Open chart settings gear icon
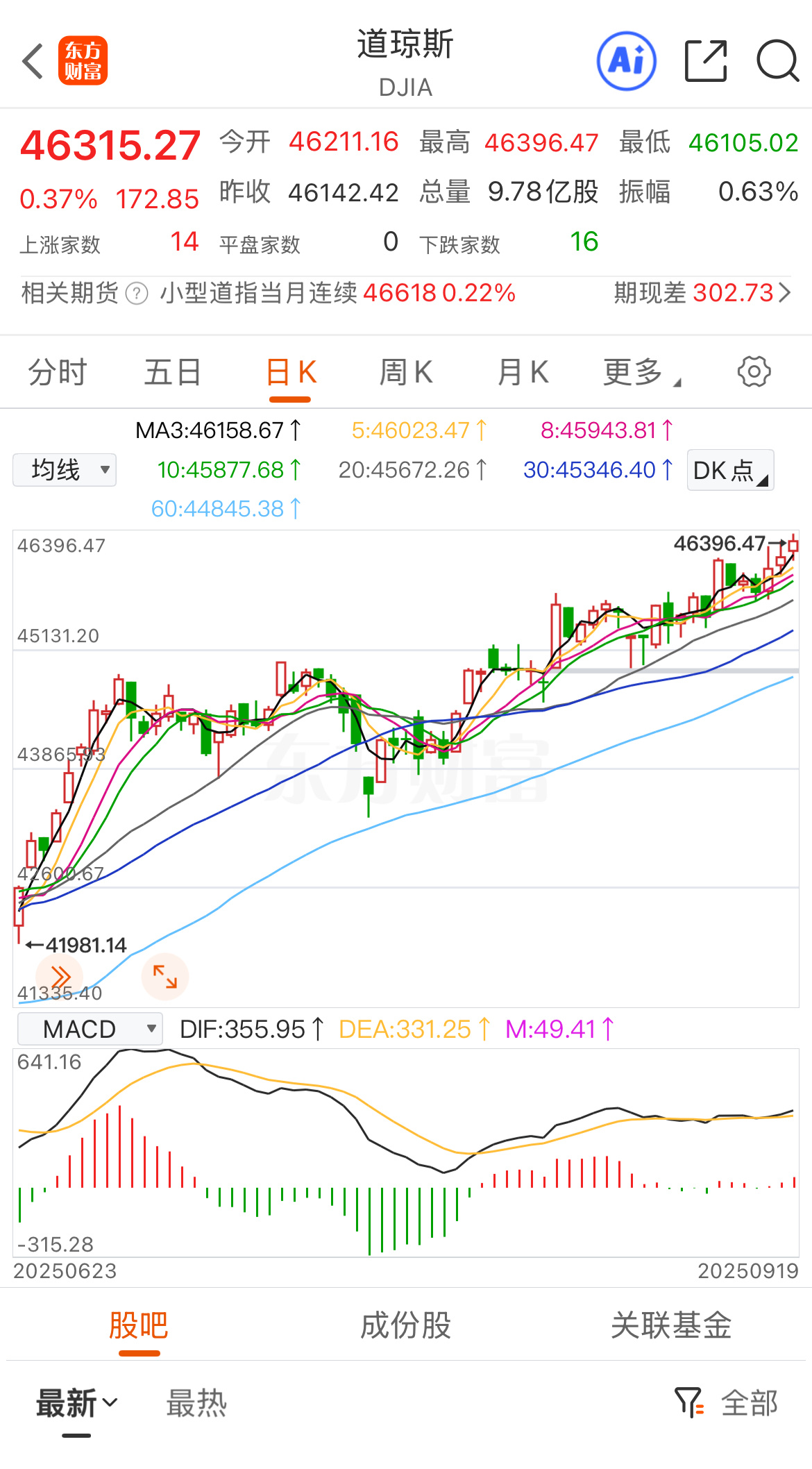This screenshot has width=812, height=1469. 754,371
